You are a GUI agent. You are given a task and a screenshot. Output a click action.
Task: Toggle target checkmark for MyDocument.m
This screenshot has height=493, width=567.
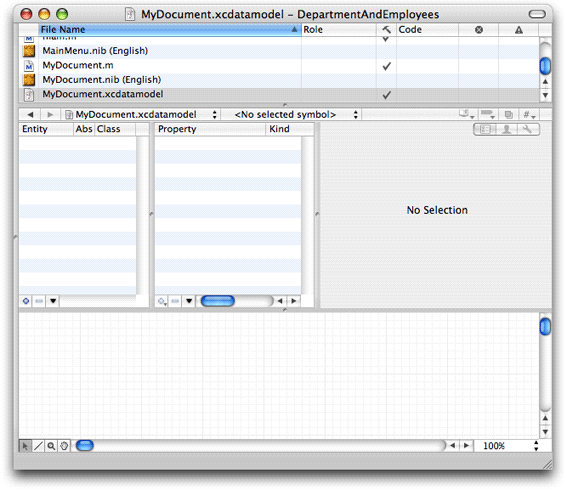387,66
